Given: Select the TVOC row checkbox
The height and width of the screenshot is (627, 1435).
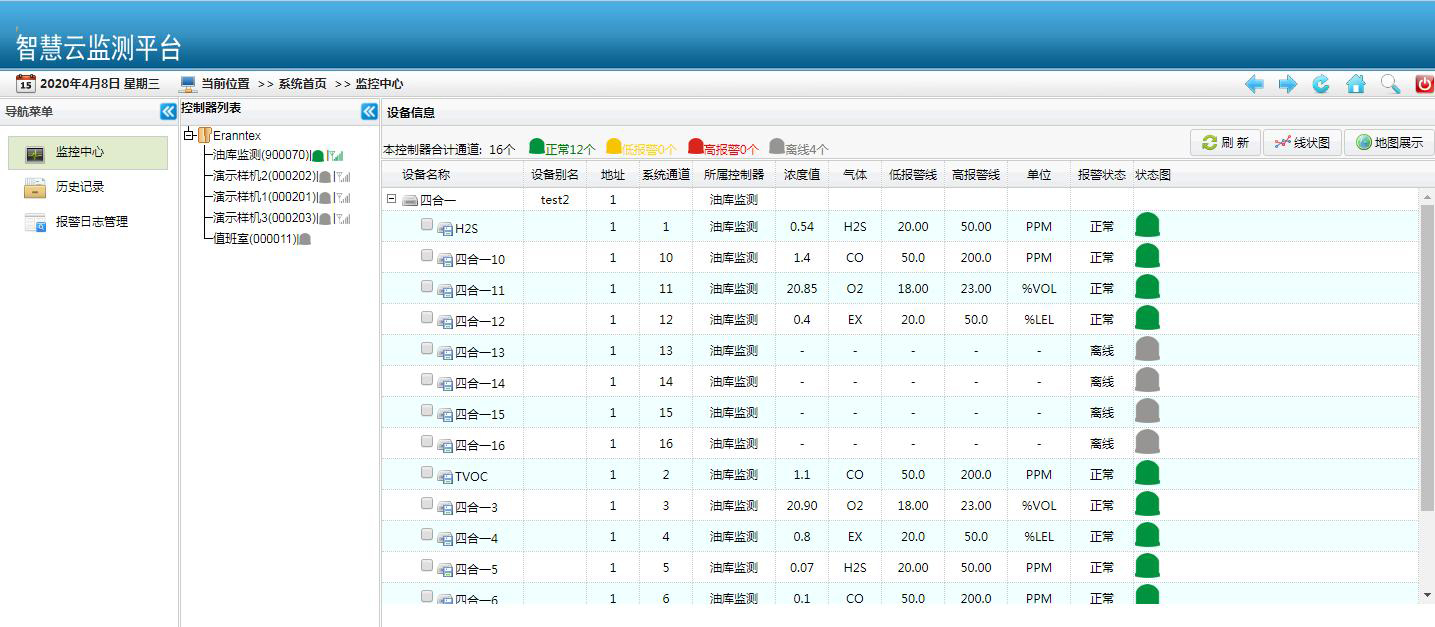Looking at the screenshot, I should coord(427,473).
